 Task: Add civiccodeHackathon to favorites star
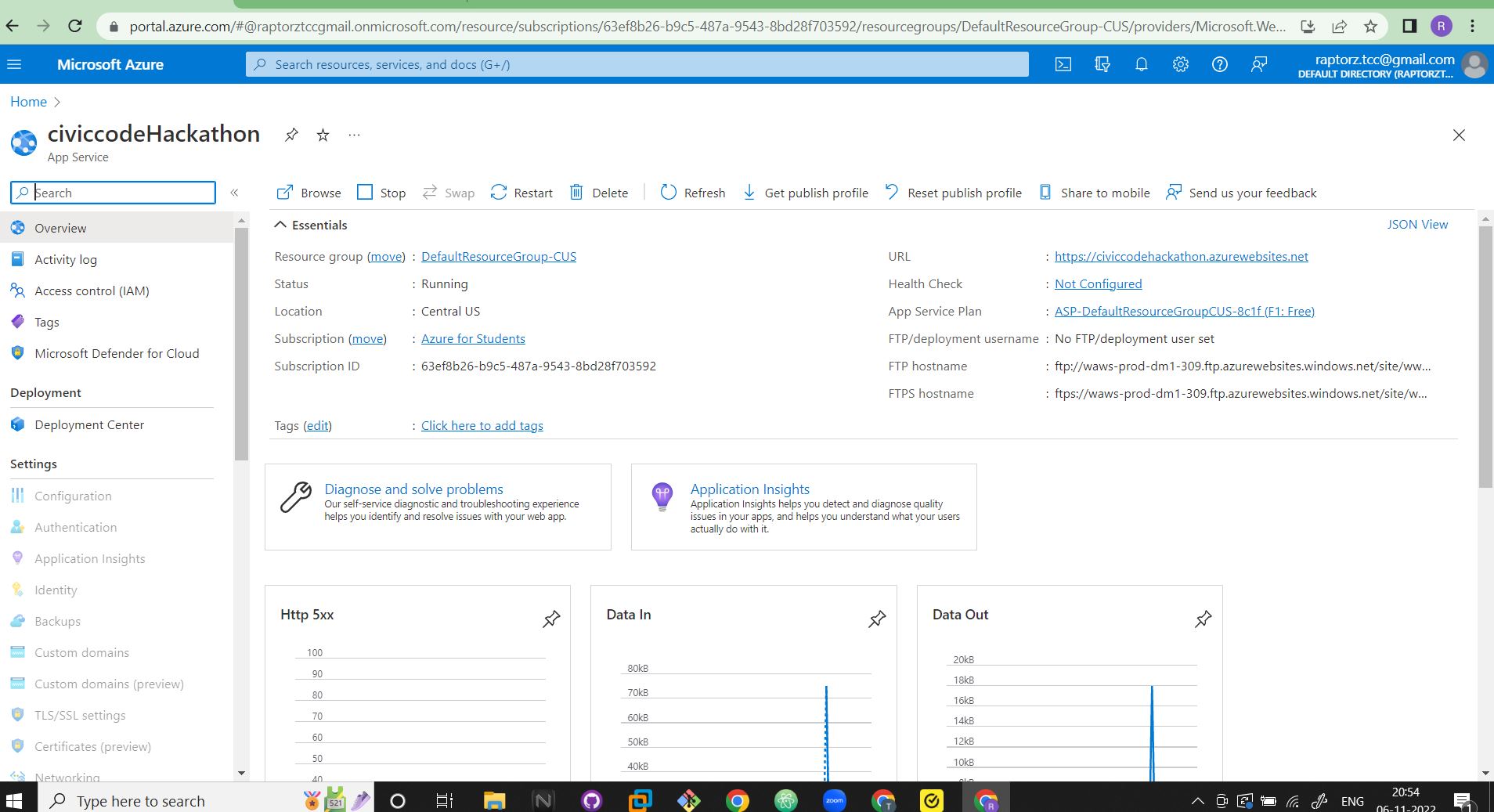point(323,135)
